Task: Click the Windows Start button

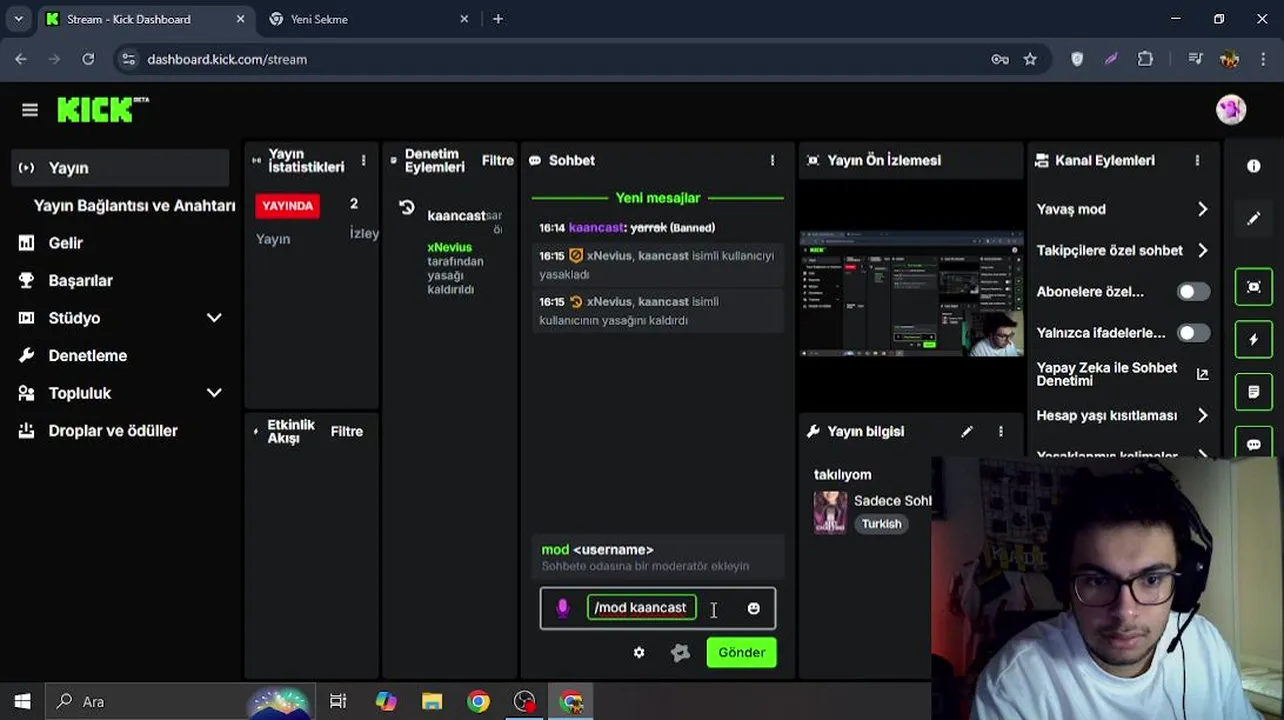Action: click(x=22, y=701)
